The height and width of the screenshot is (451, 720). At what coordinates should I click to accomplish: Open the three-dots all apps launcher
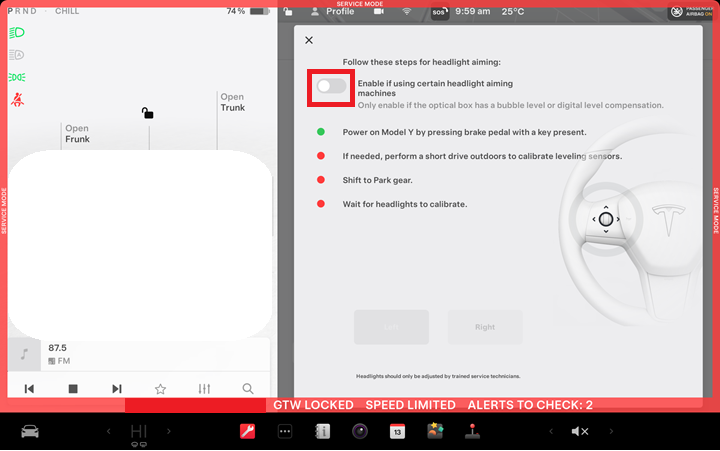[x=284, y=431]
